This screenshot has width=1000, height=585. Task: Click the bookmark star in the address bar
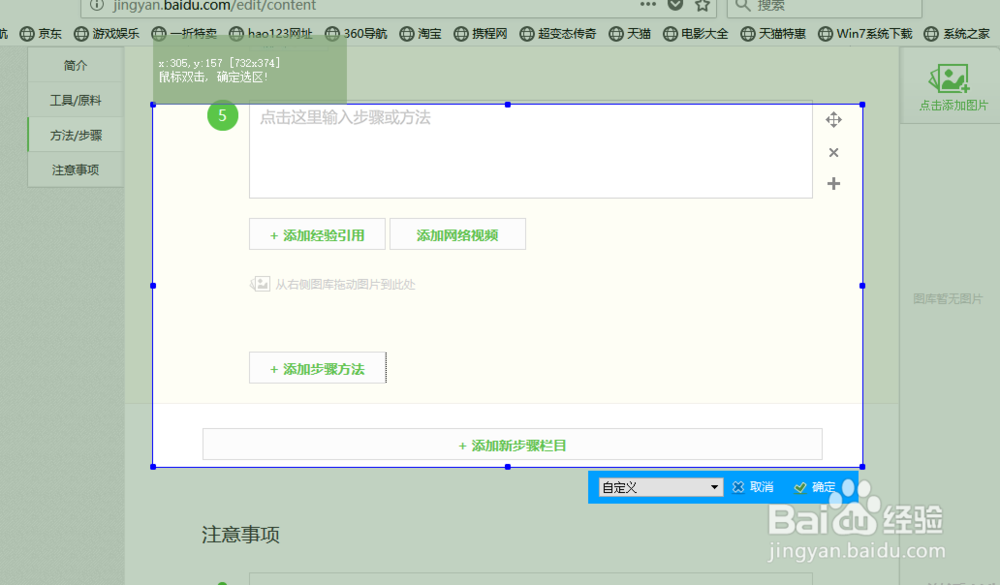(701, 6)
